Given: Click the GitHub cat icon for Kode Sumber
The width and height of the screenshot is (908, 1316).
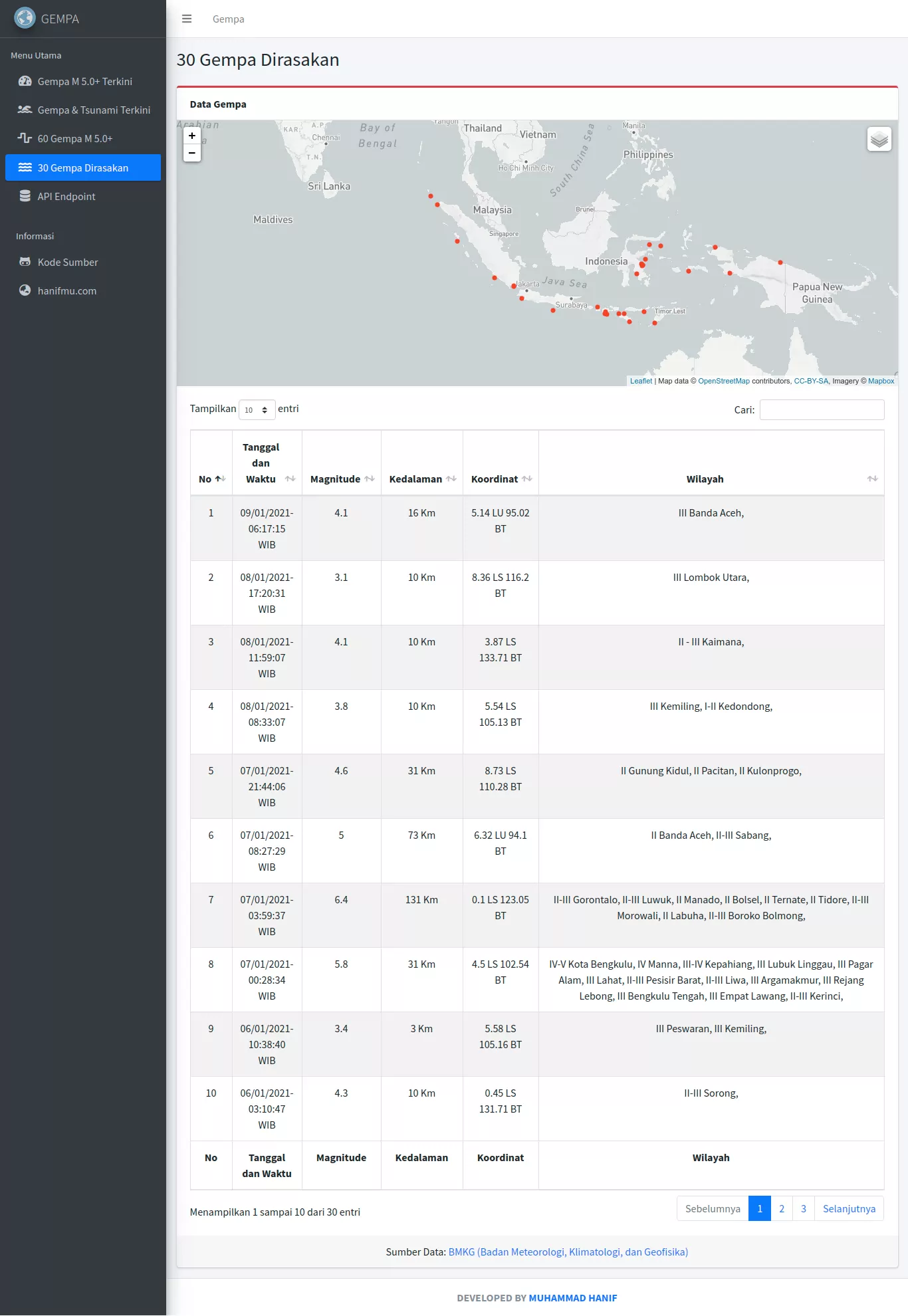Looking at the screenshot, I should (25, 262).
